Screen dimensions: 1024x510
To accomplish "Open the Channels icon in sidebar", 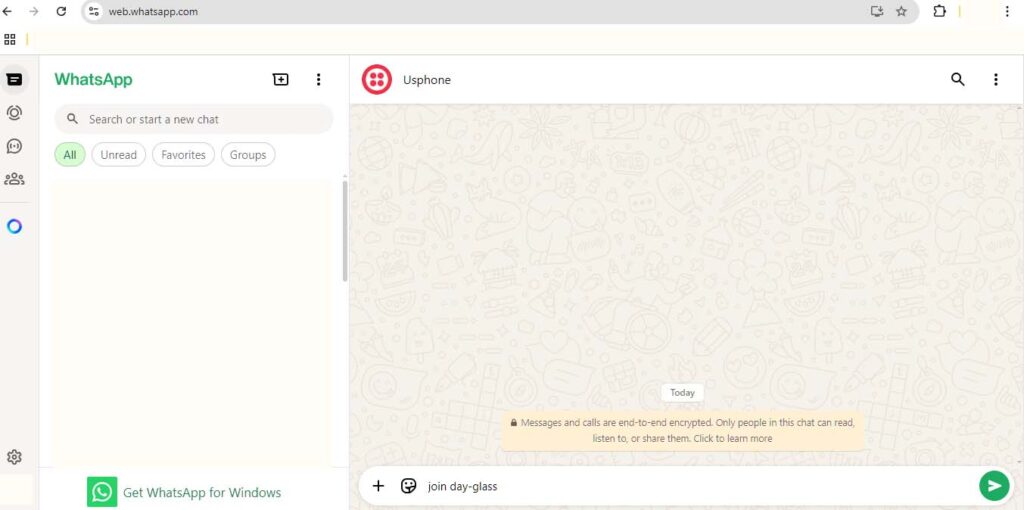I will (x=14, y=146).
